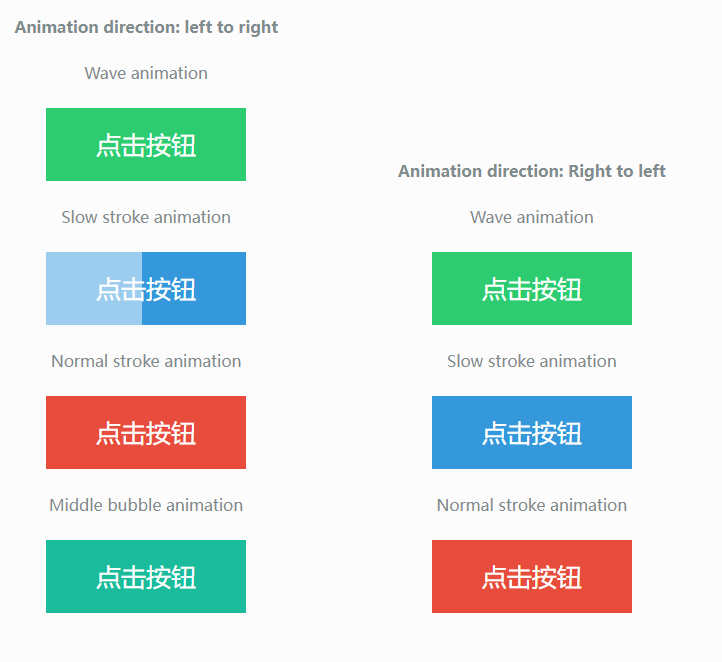Select the 'Animation direction: Right to left' heading
This screenshot has height=662, width=722.
pos(532,171)
